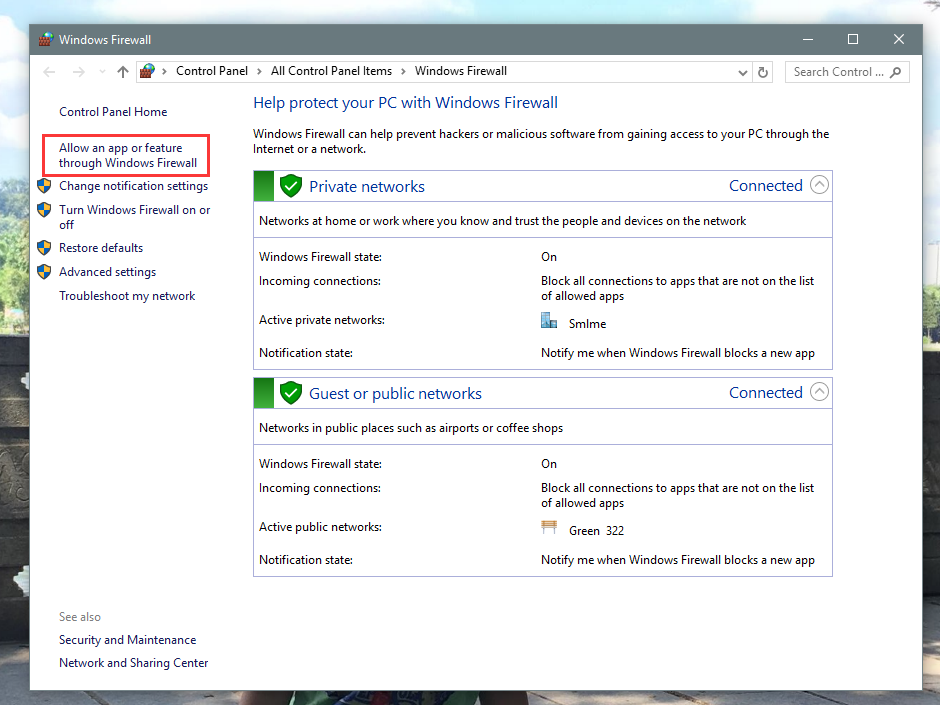The image size is (940, 705).
Task: Click Connected status of Guest or public networks
Action: click(766, 393)
